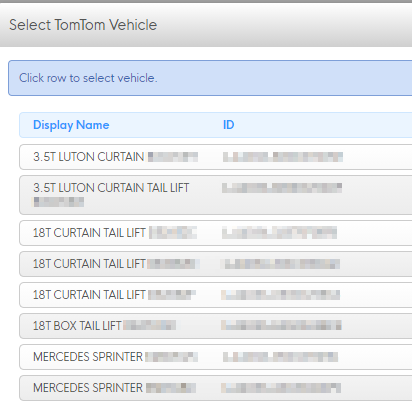
Task: Sort by the ID column header
Action: (229, 125)
